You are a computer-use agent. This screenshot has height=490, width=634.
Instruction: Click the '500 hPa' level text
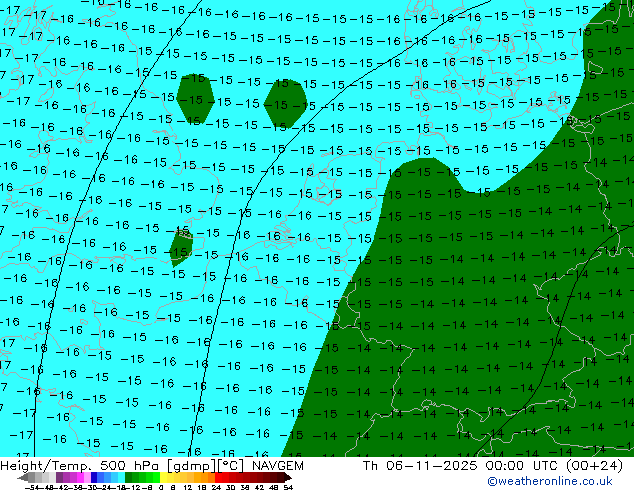pos(131,466)
